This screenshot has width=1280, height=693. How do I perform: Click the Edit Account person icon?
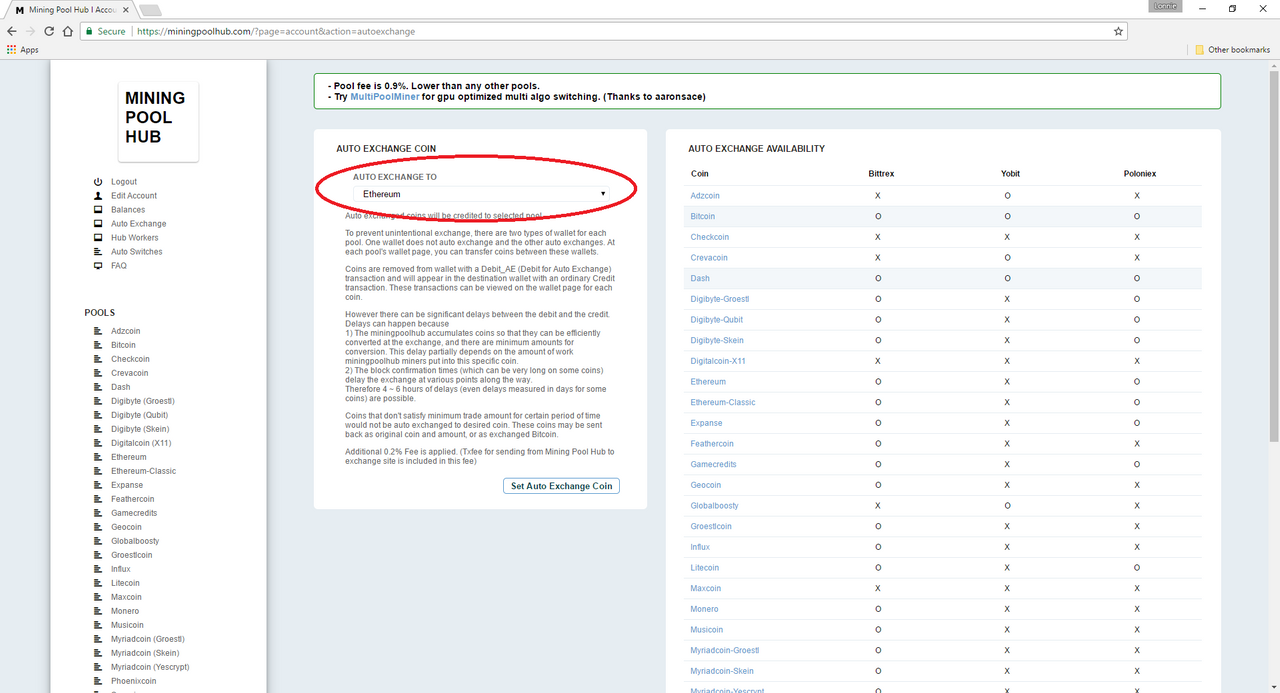click(x=98, y=196)
